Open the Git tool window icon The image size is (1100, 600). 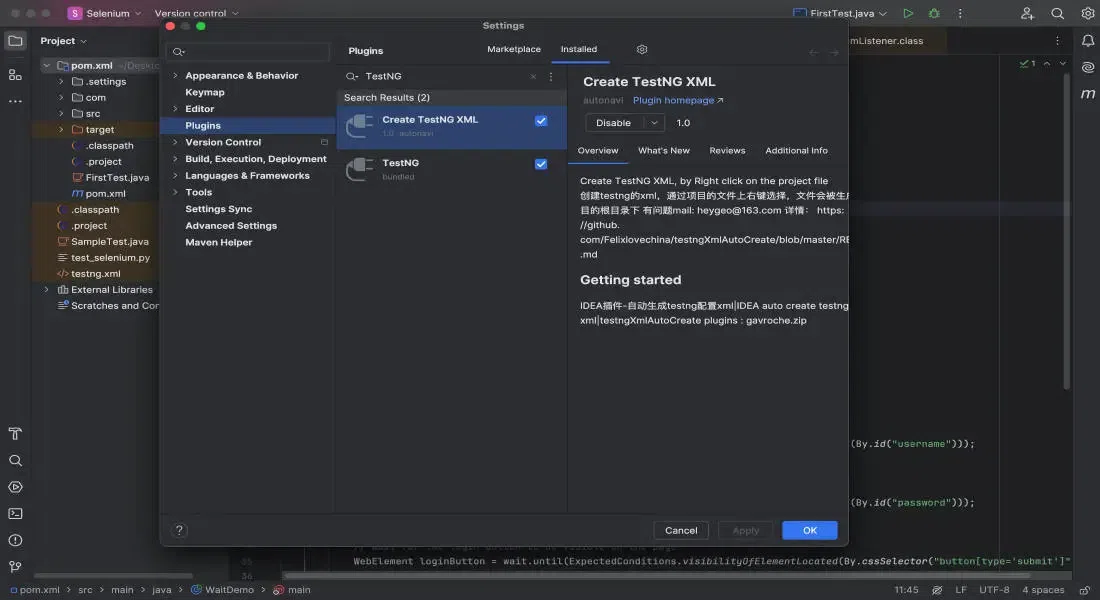coord(15,566)
